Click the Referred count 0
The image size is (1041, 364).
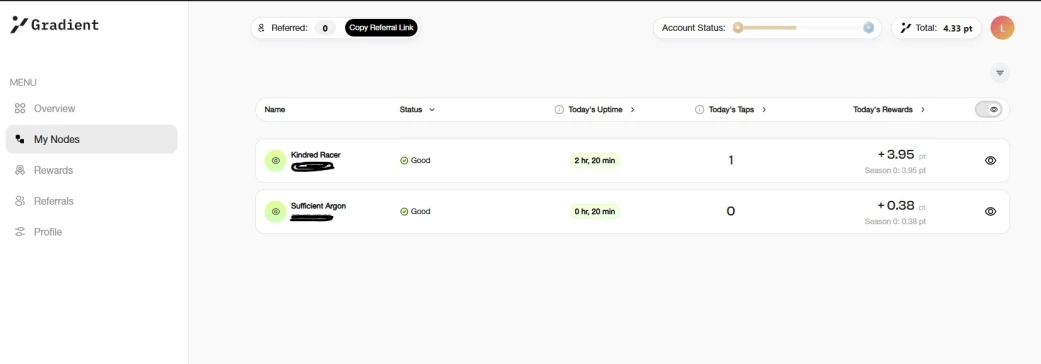[325, 28]
